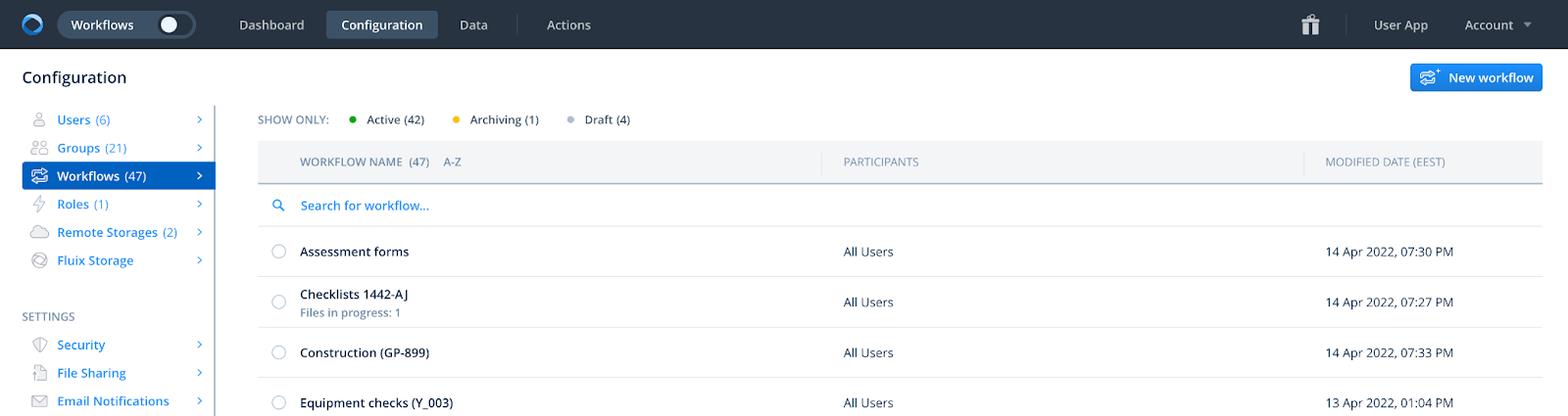Screen dimensions: 1568x416
Task: Click the search magnifier icon
Action: click(278, 206)
